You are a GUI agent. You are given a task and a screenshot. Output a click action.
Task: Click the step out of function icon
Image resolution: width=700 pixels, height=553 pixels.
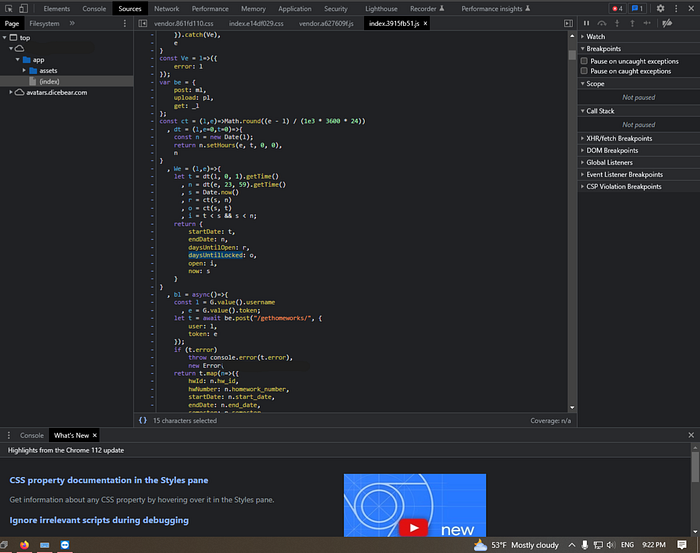pos(632,23)
